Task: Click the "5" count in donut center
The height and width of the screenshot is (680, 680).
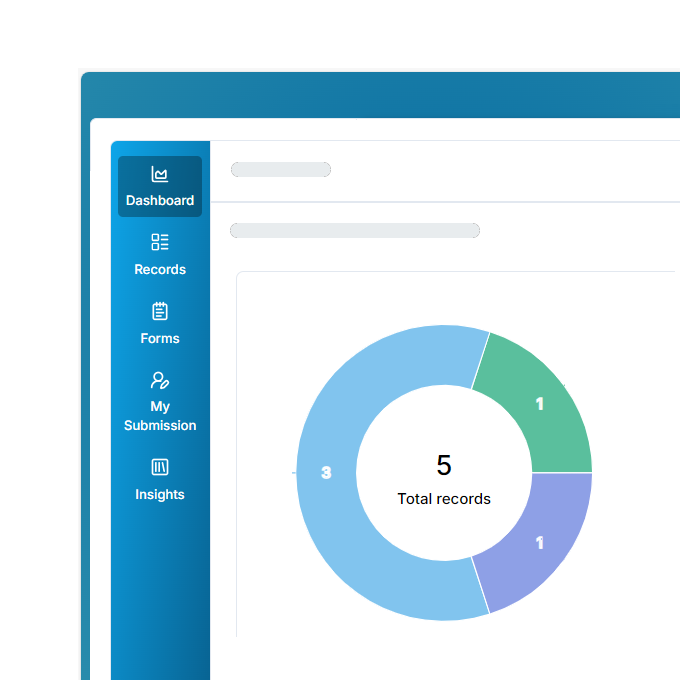Action: point(444,466)
